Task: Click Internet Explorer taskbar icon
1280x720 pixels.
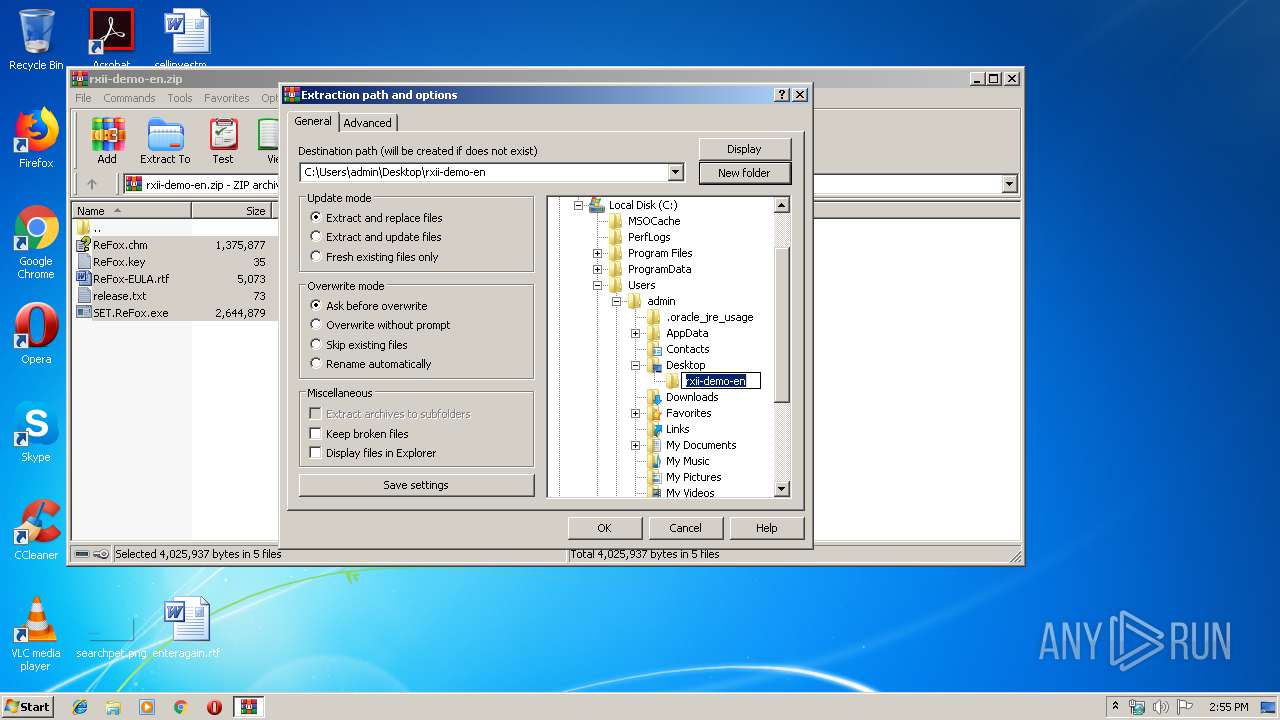Action: [80, 707]
